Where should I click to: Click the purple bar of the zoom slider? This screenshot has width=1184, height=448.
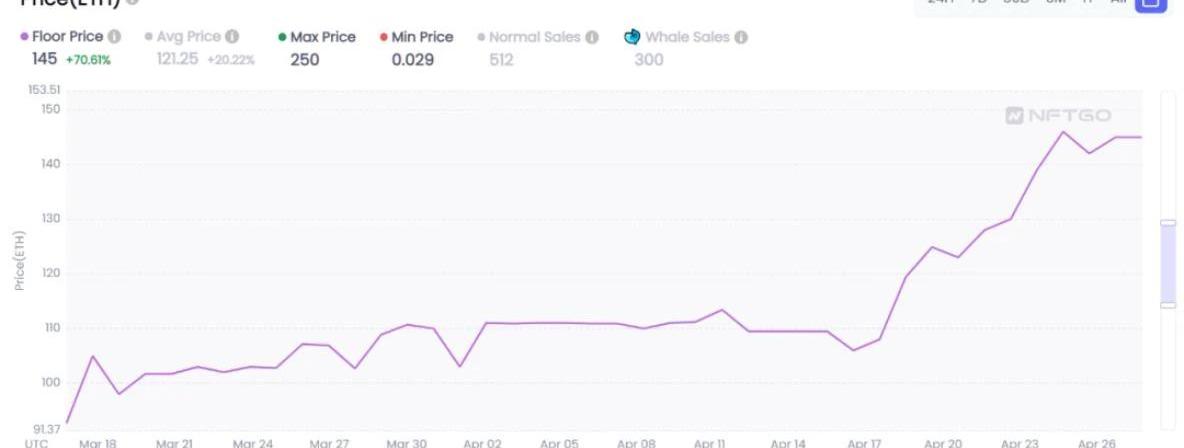1168,263
